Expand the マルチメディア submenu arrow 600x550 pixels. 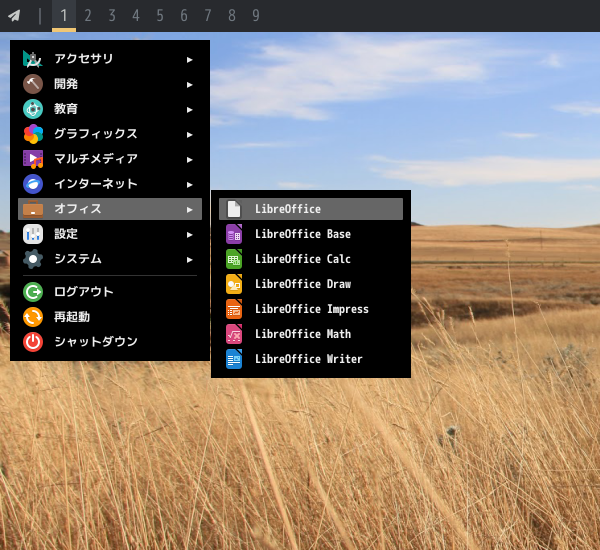coord(189,160)
